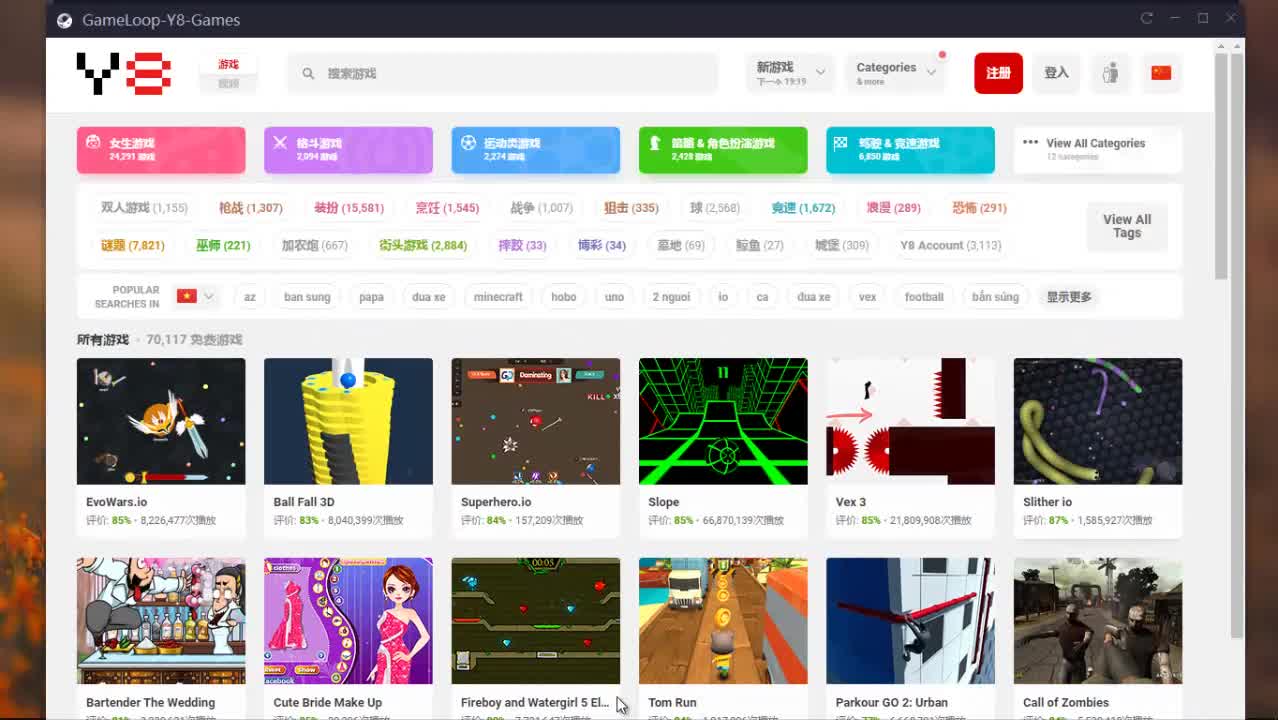Click the 显示更多 show more button
Image resolution: width=1278 pixels, height=720 pixels.
point(1069,297)
